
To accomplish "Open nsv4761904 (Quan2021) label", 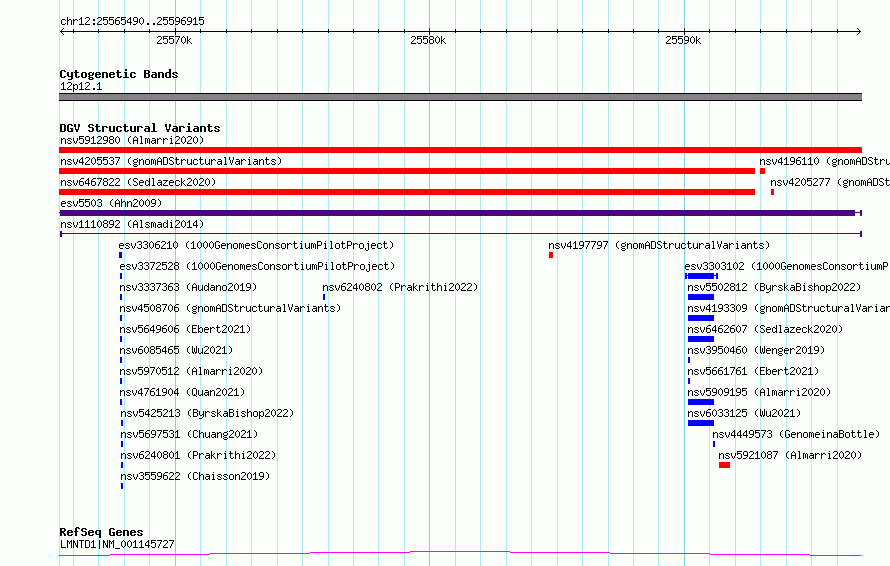I will (182, 392).
